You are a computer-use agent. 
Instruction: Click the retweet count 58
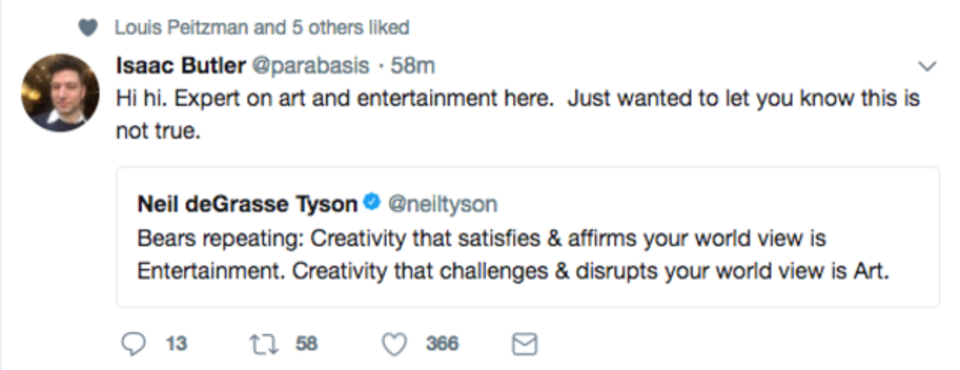point(307,344)
